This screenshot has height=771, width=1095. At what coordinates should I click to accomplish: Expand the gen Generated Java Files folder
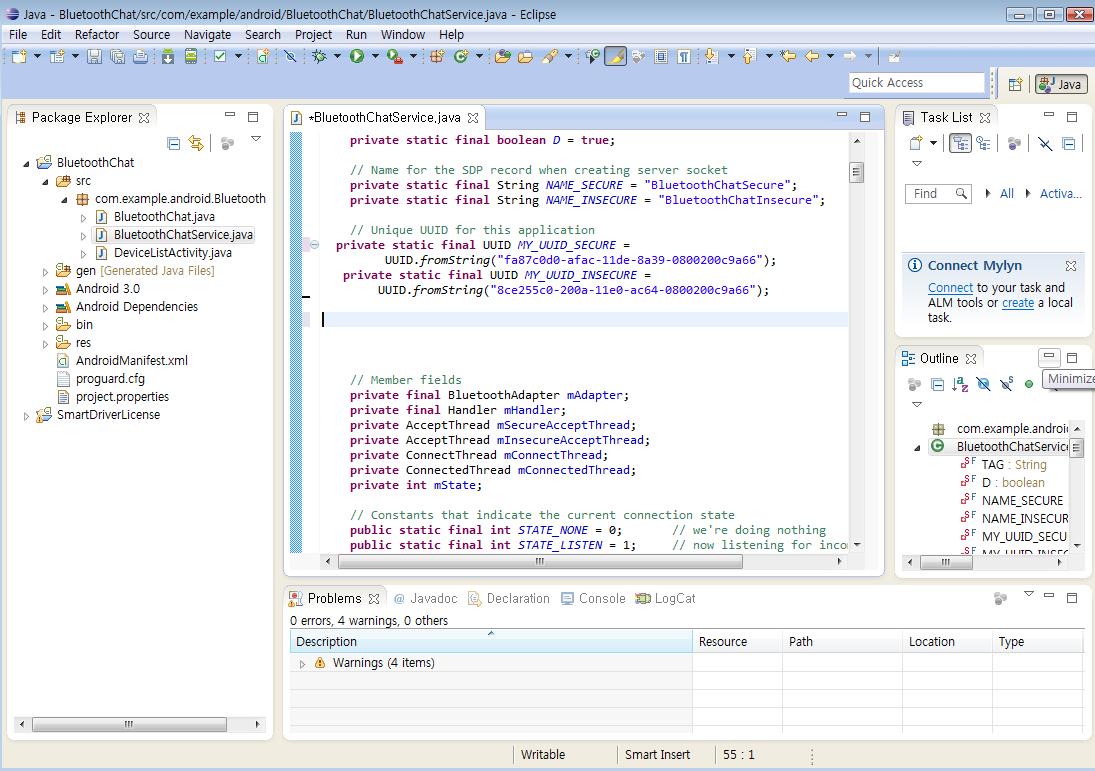(x=45, y=272)
